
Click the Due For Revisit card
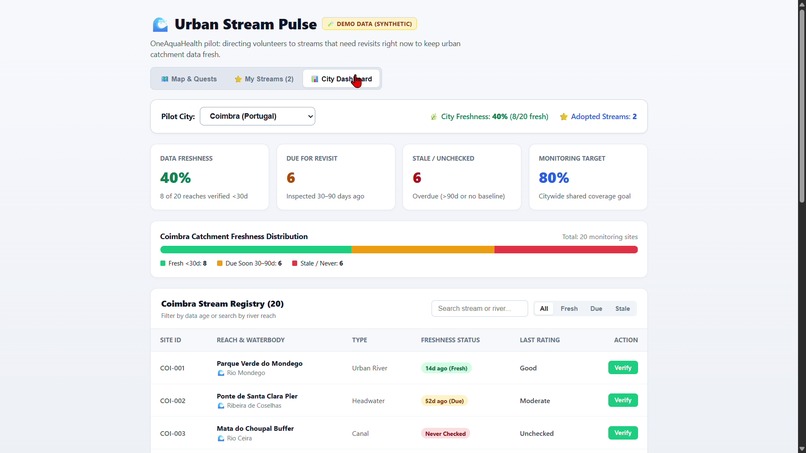336,177
